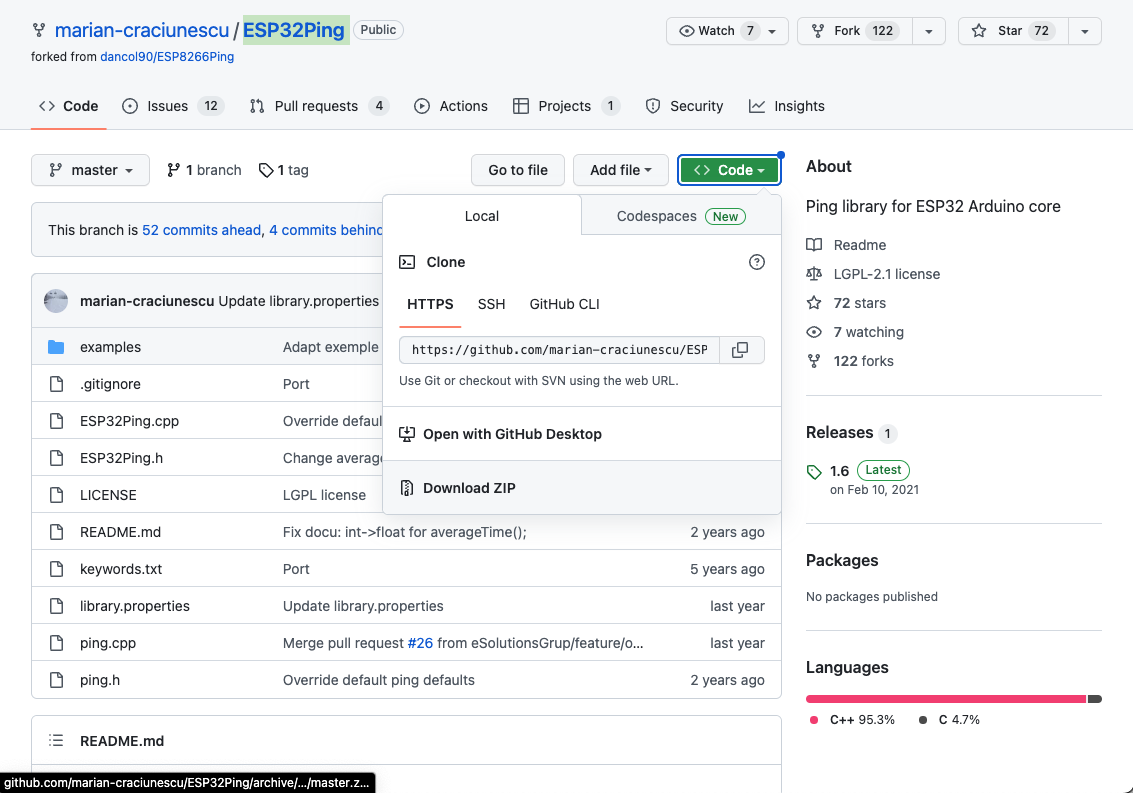Click the C 4.7% language link
The image size is (1133, 793).
[949, 720]
